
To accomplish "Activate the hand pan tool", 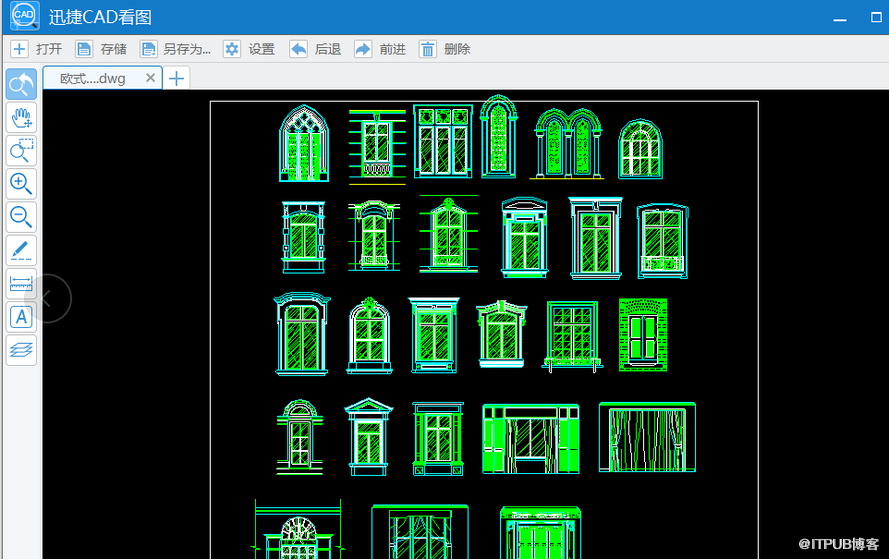I will click(22, 118).
